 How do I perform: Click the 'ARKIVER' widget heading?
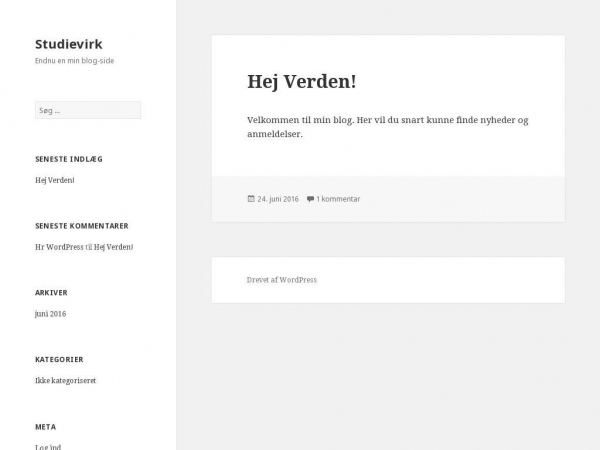pyautogui.click(x=51, y=293)
